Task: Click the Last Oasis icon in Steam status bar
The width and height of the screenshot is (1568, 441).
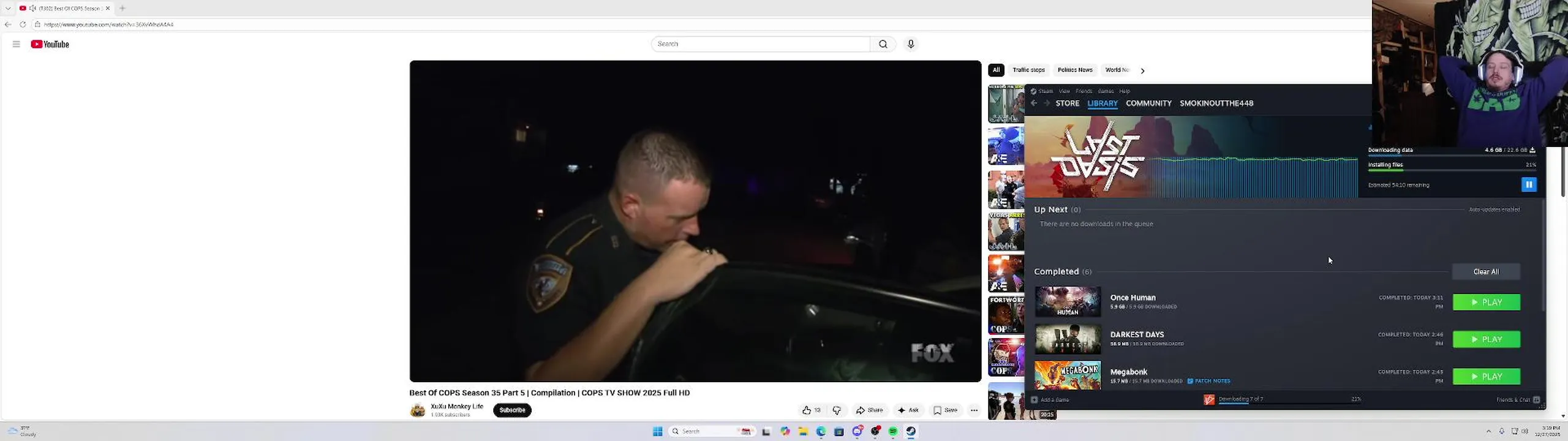Action: click(x=1208, y=399)
